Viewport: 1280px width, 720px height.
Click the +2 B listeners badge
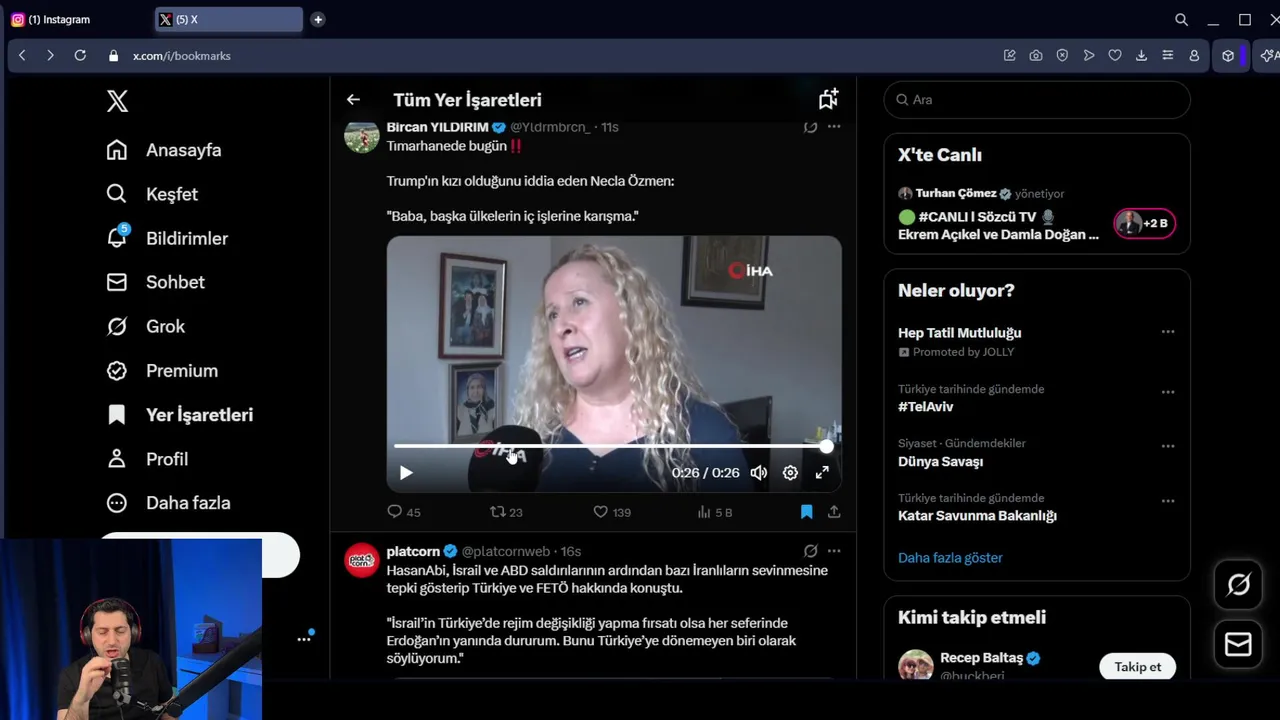1145,223
